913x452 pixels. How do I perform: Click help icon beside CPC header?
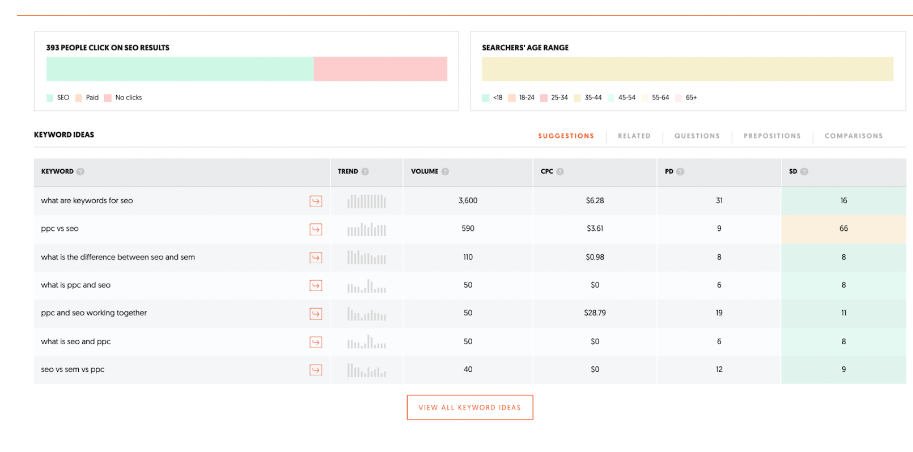pos(560,172)
